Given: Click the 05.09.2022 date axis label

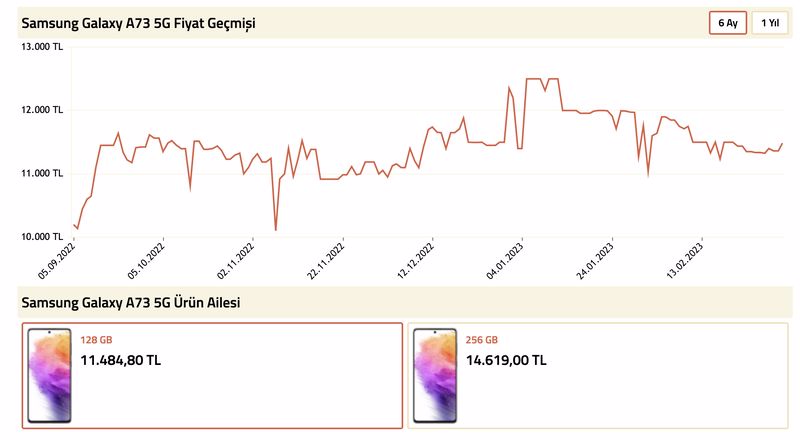Looking at the screenshot, I should tap(56, 260).
